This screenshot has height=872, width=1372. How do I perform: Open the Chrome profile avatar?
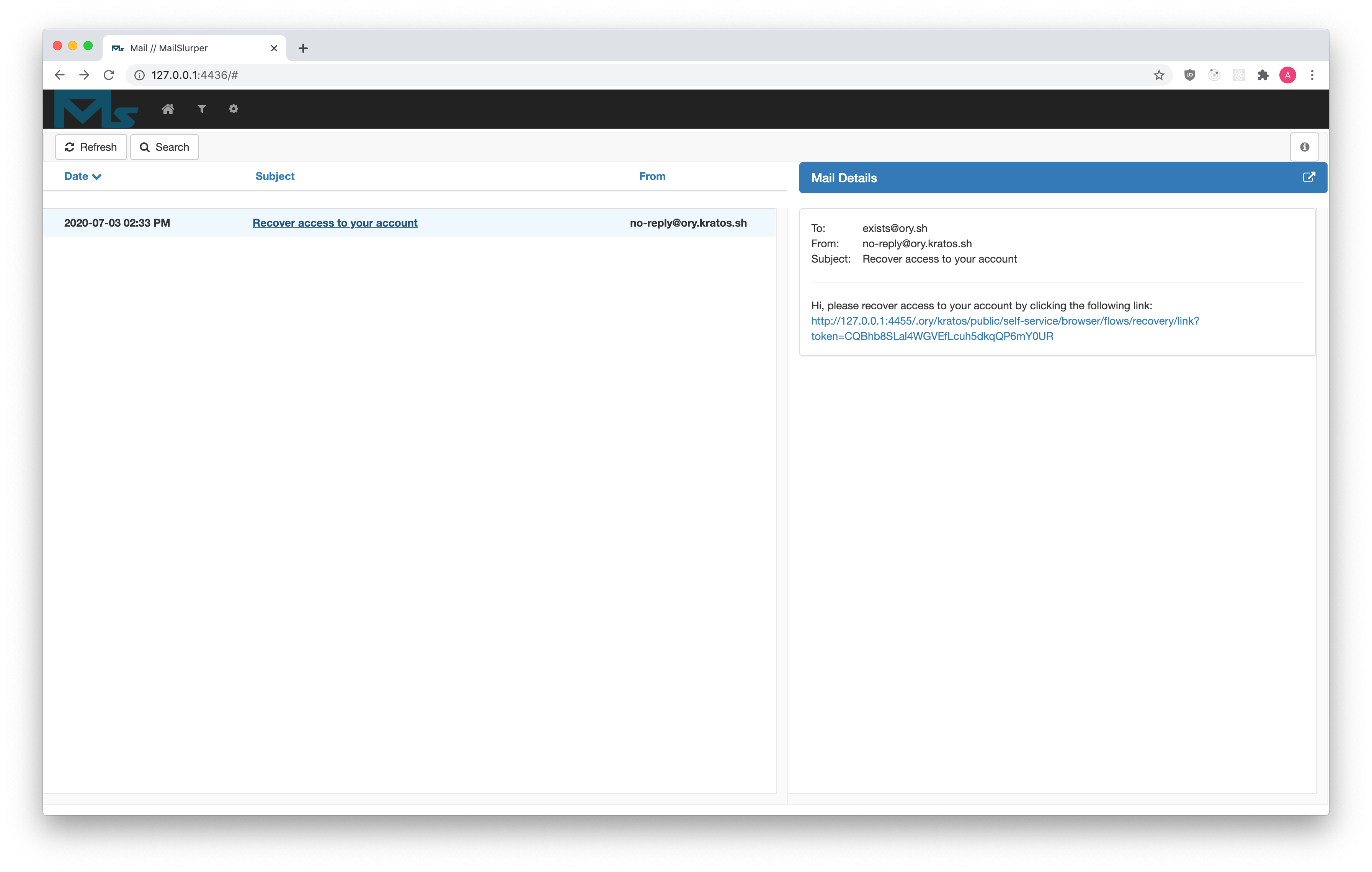click(x=1288, y=75)
